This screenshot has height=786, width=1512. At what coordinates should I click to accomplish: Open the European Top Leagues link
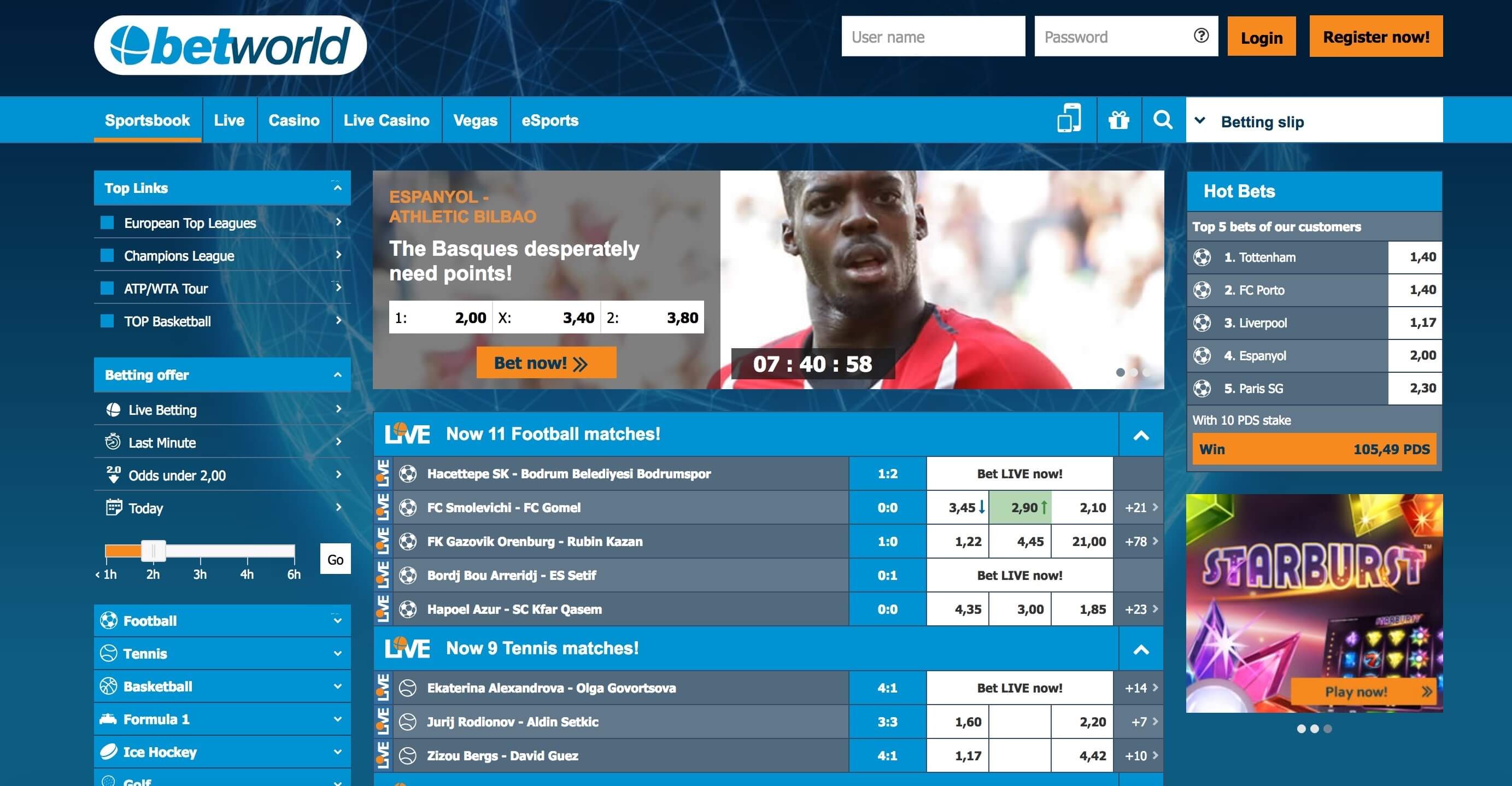[x=222, y=223]
